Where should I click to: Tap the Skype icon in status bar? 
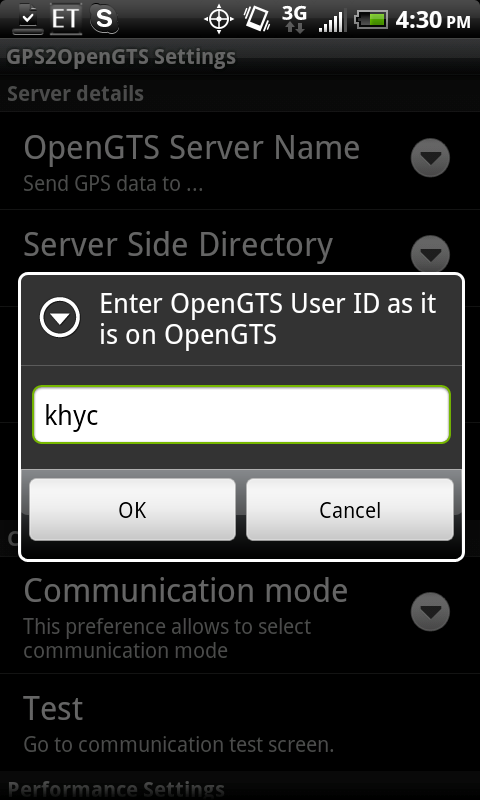click(104, 19)
